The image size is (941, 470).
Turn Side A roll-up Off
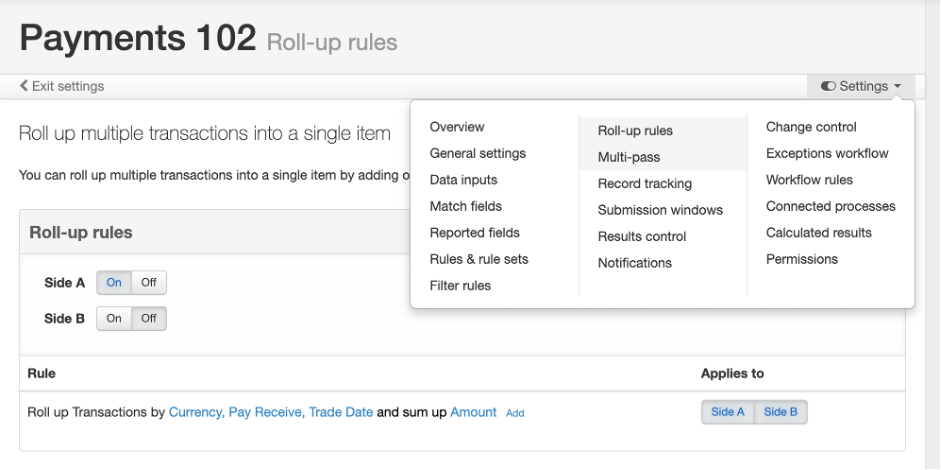(149, 282)
